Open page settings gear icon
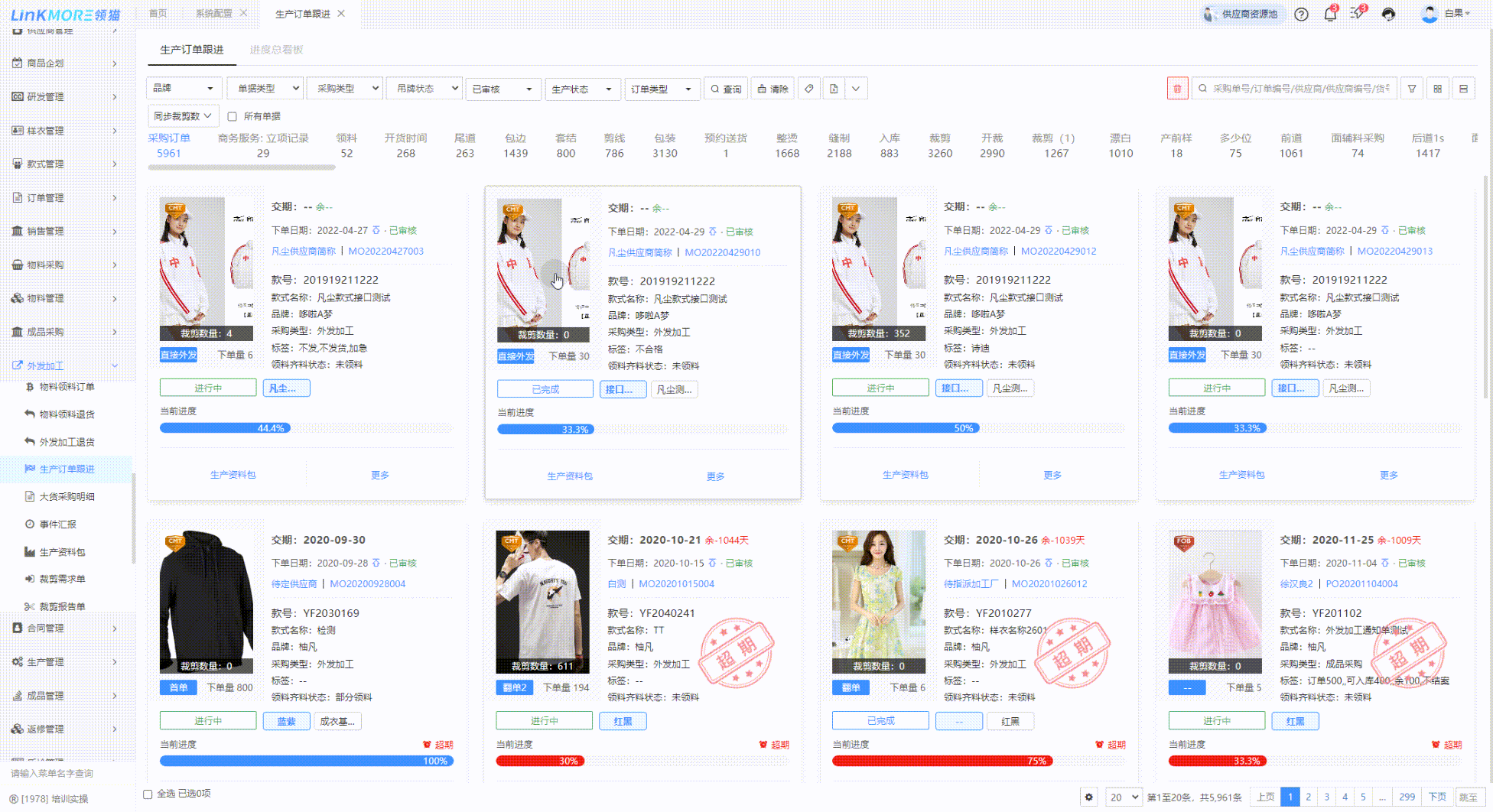Image resolution: width=1493 pixels, height=812 pixels. tap(1089, 797)
